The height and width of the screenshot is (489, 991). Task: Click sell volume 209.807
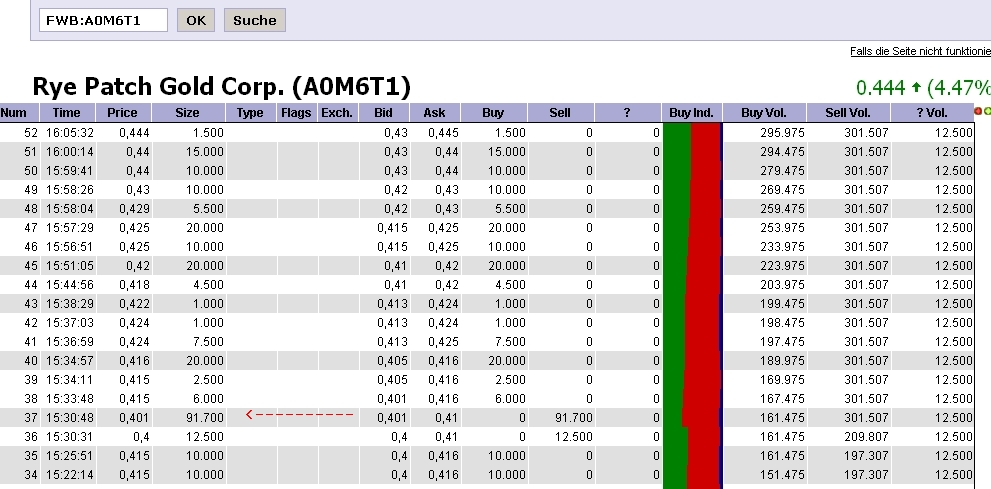pyautogui.click(x=866, y=436)
